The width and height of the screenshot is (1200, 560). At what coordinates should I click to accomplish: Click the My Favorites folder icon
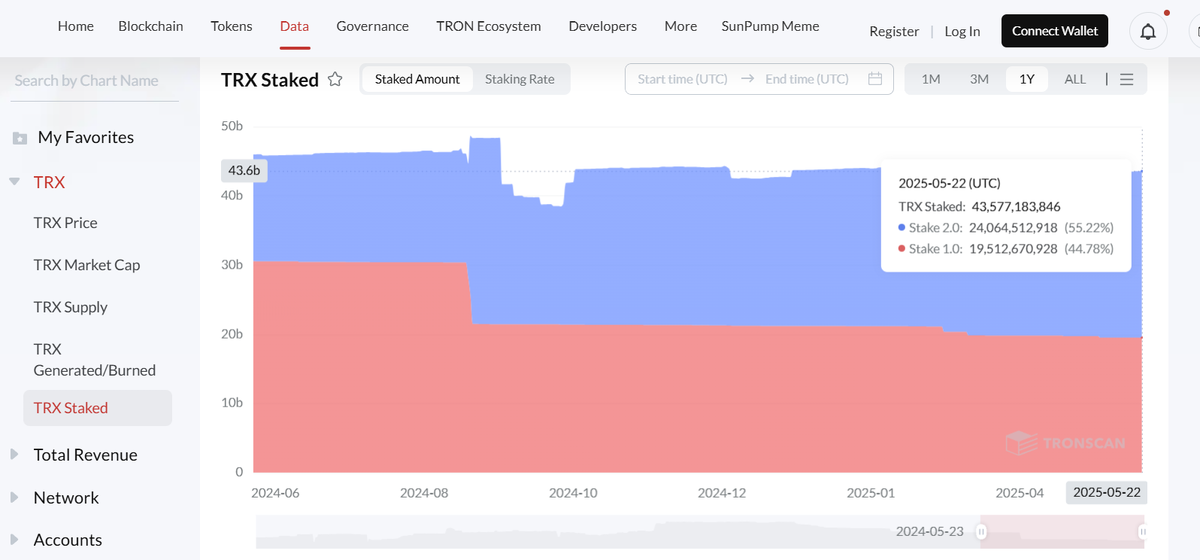pyautogui.click(x=19, y=138)
